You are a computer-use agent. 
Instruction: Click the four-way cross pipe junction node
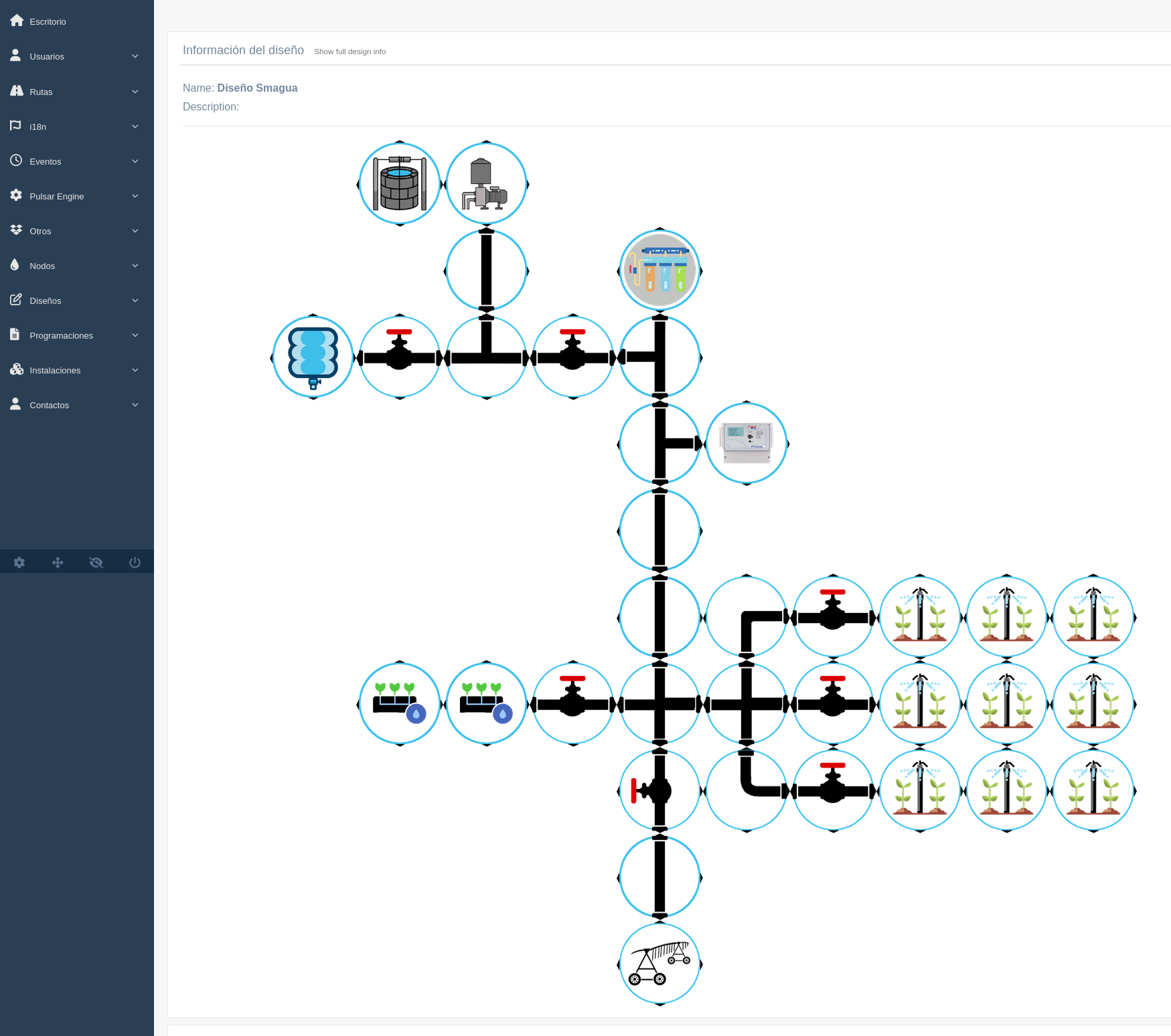[659, 704]
